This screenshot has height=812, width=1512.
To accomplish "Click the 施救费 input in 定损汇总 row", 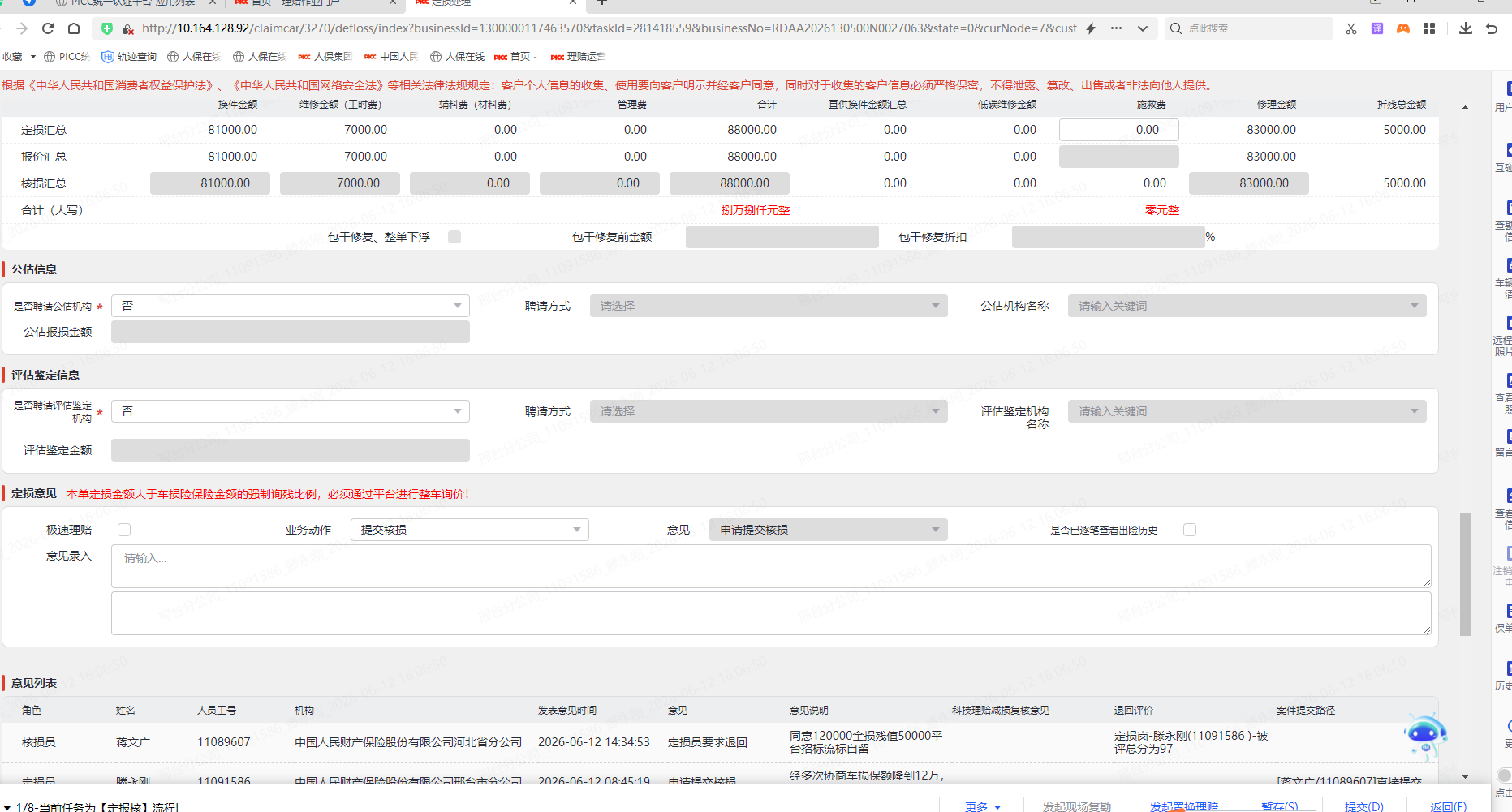I will coord(1119,130).
